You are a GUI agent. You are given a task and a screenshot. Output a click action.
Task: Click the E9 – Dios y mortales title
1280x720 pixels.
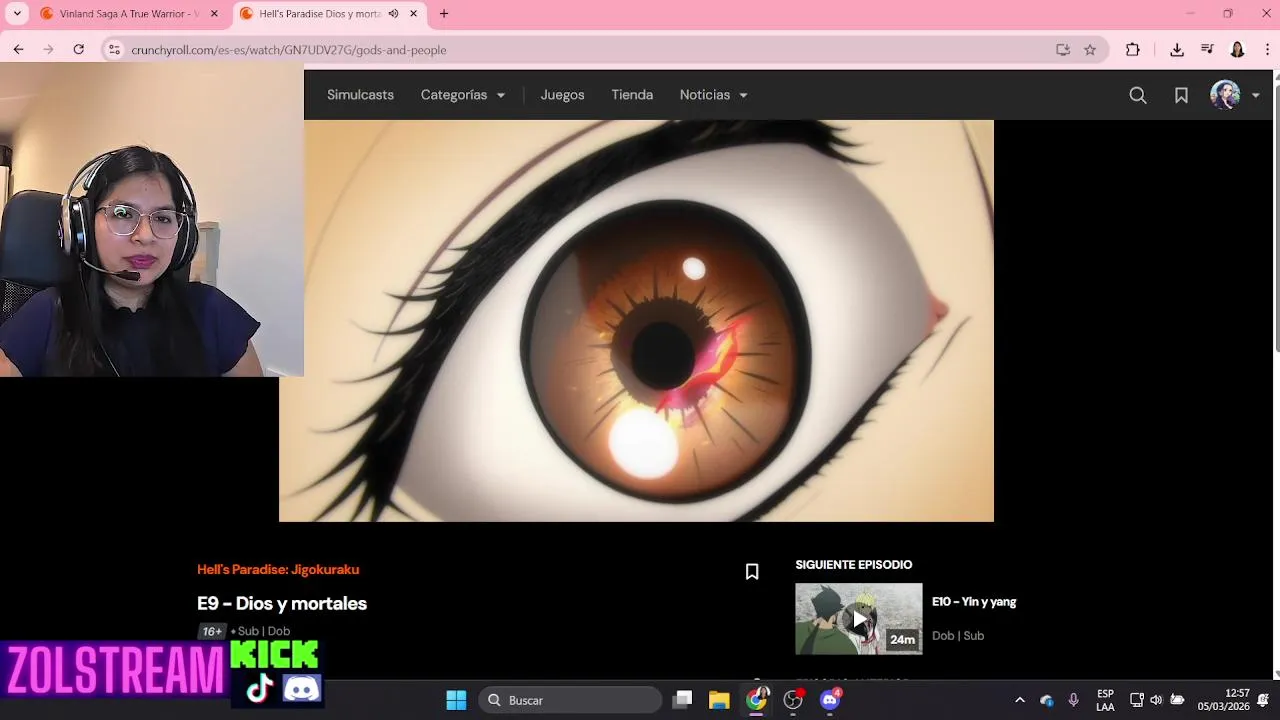tap(282, 603)
